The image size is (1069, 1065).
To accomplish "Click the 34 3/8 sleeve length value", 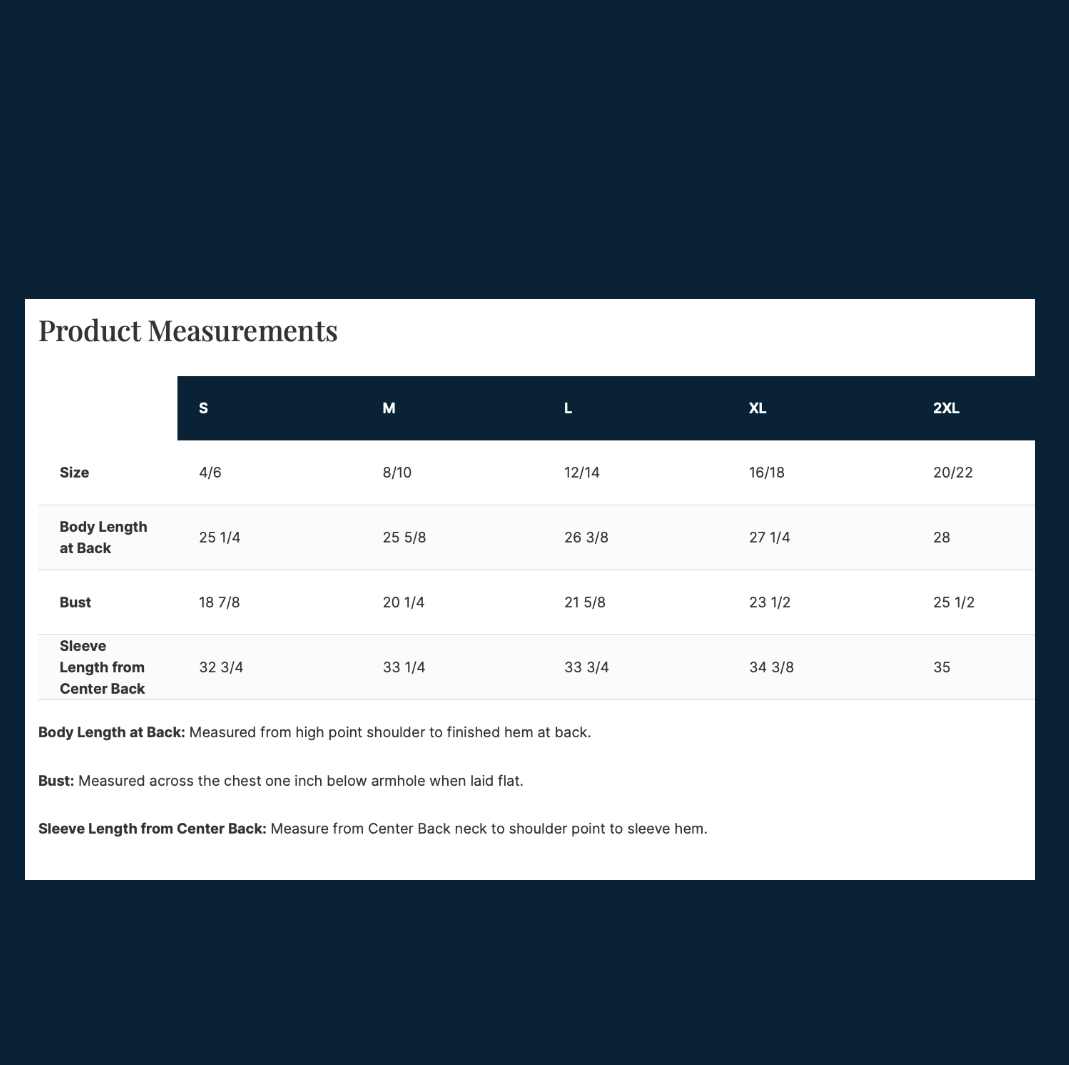I will tap(771, 667).
